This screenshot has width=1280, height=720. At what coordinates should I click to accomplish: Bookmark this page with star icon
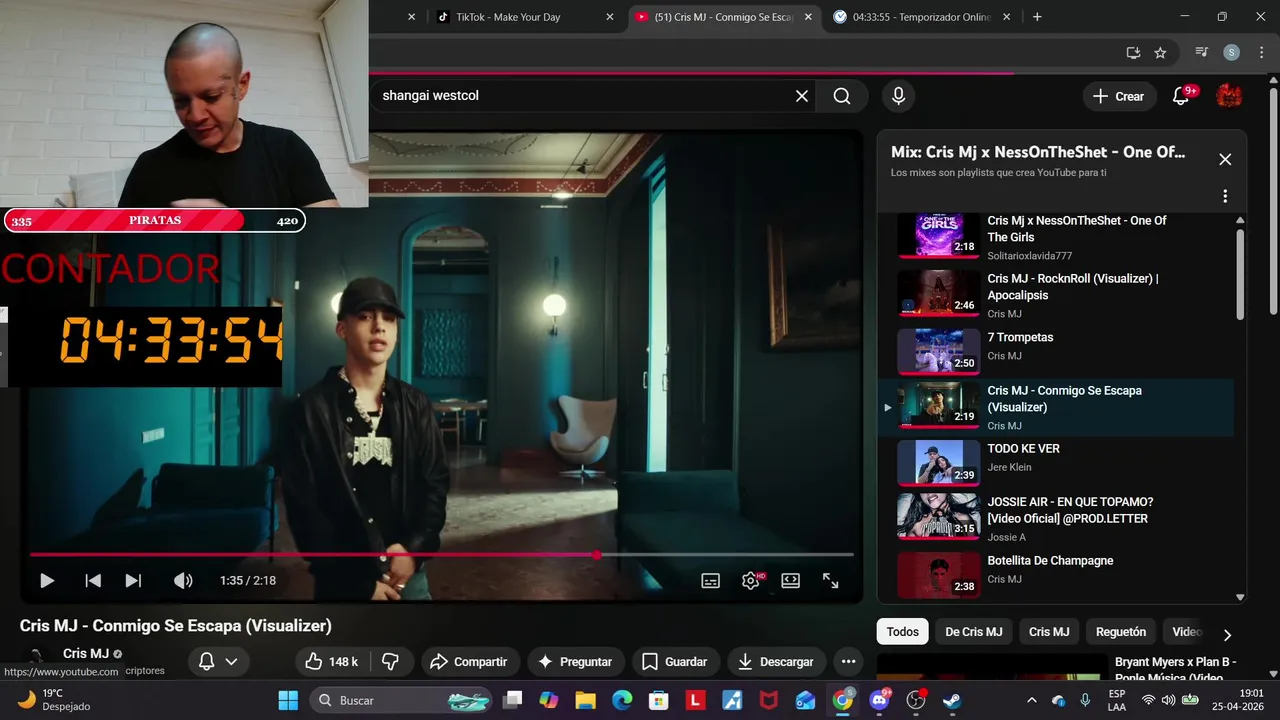click(1160, 53)
